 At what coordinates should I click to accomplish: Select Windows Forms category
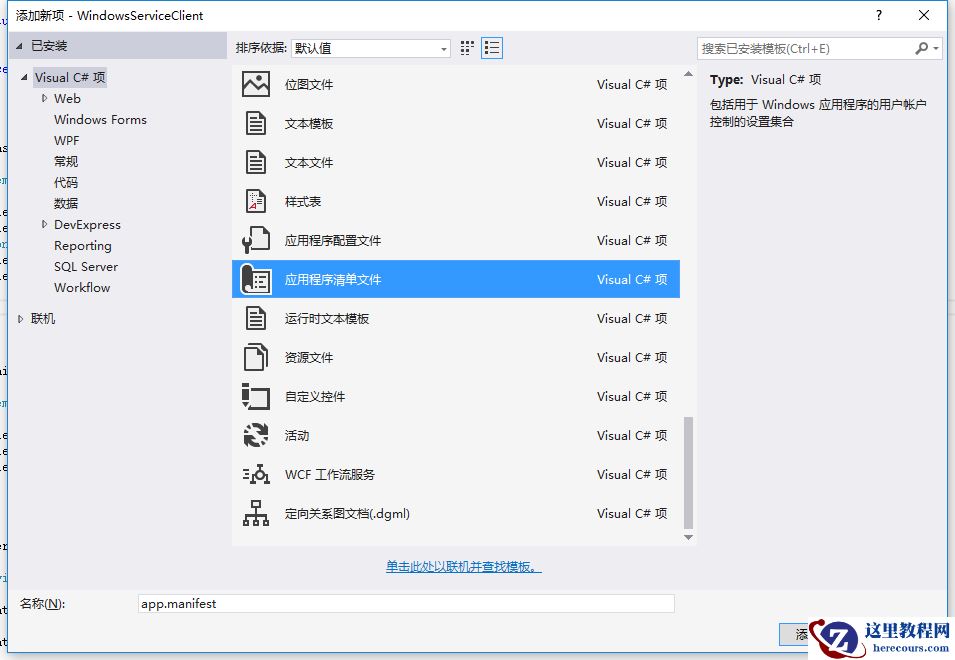pos(100,119)
